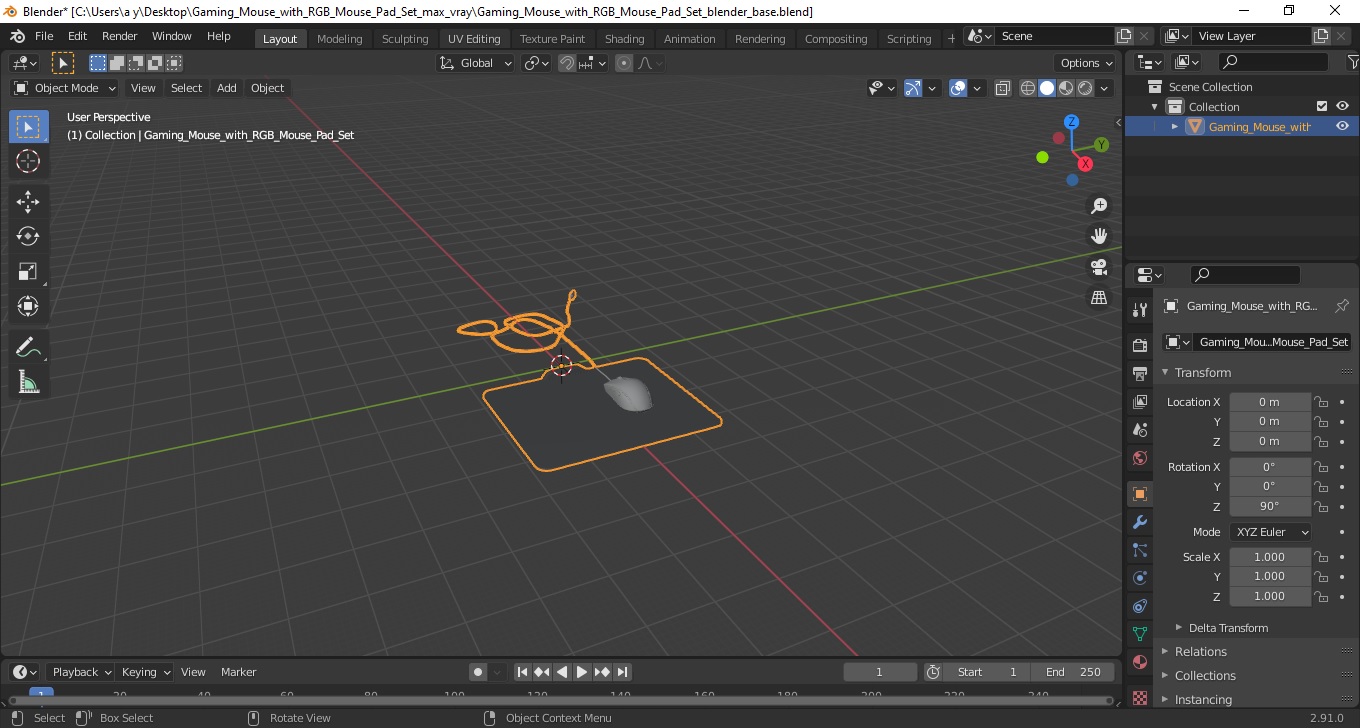Viewport: 1360px width, 728px height.
Task: Open Global transform orientation dropdown
Action: pos(476,63)
